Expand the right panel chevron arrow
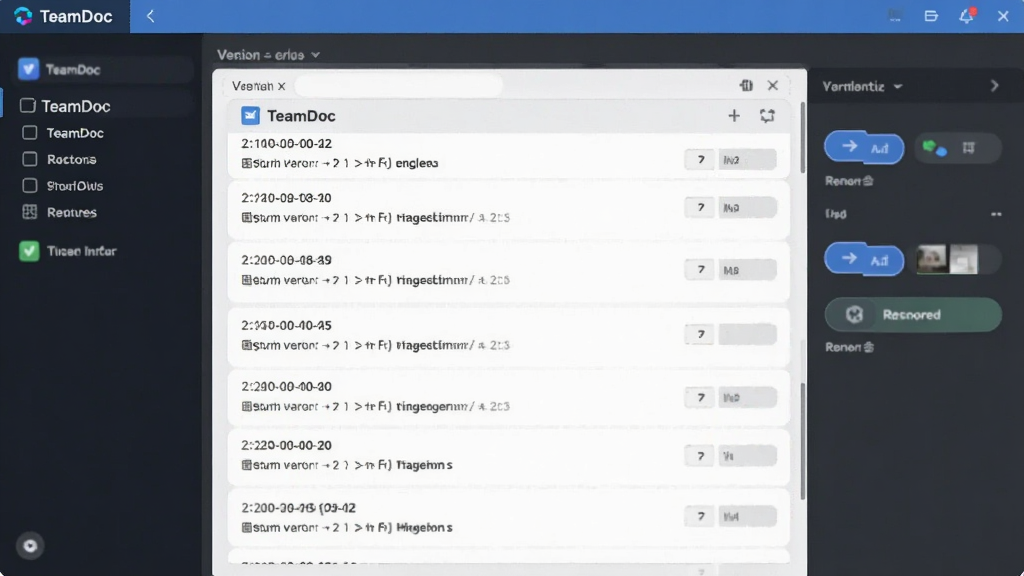1024x576 pixels. pyautogui.click(x=995, y=86)
